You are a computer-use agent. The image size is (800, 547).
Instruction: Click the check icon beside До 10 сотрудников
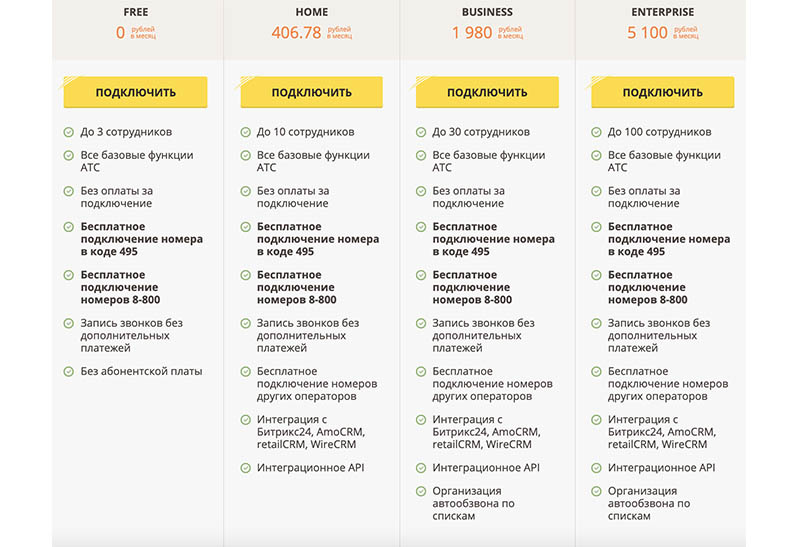click(x=245, y=132)
